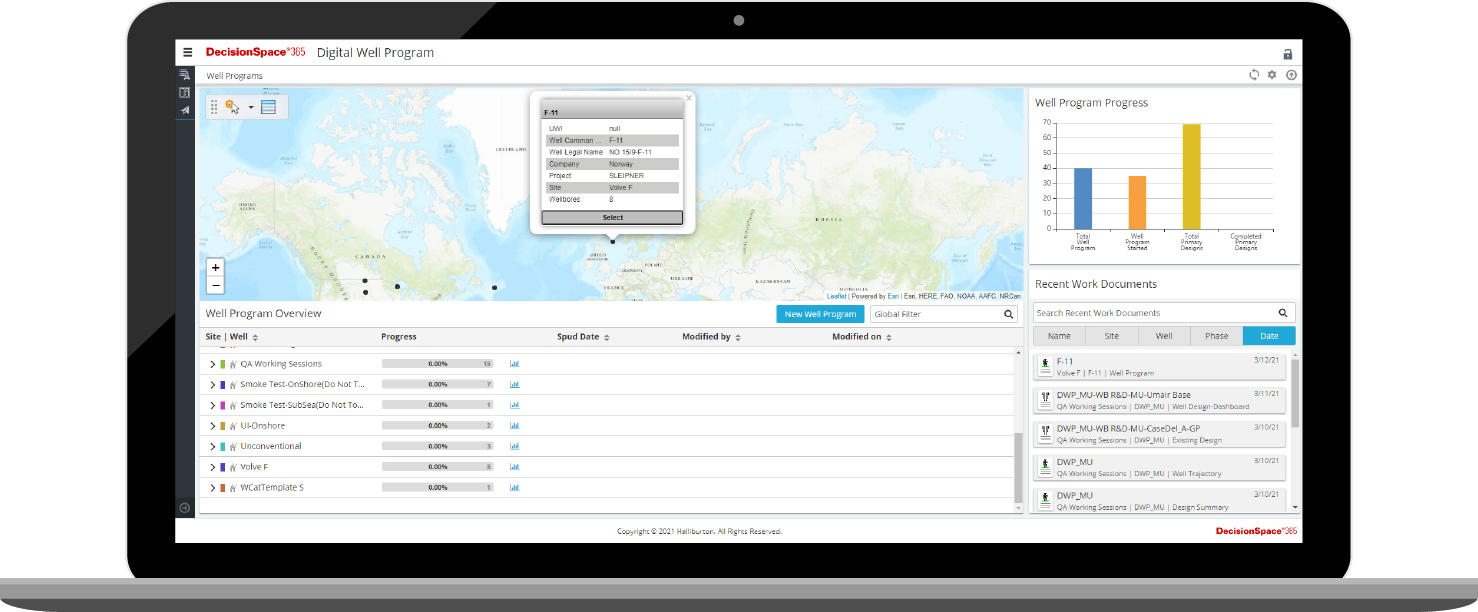
Task: Click the paper plane icon in left sidebar
Action: point(185,110)
